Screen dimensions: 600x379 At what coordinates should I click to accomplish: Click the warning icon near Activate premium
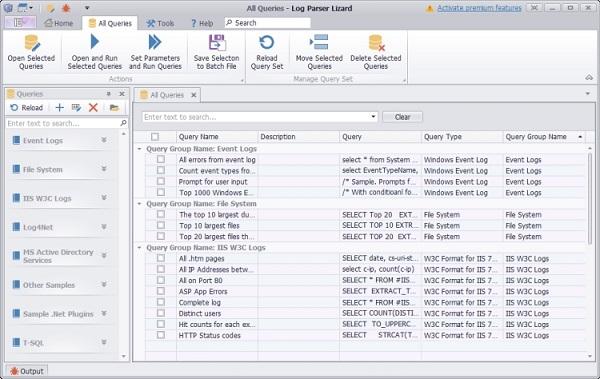click(430, 8)
